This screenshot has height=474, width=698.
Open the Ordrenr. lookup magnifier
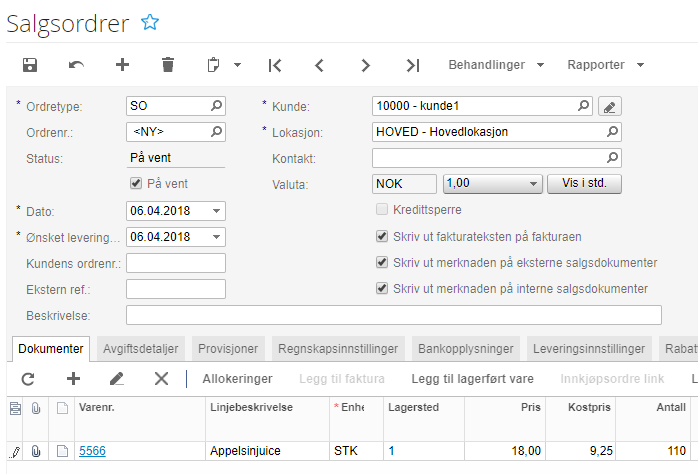tap(216, 132)
